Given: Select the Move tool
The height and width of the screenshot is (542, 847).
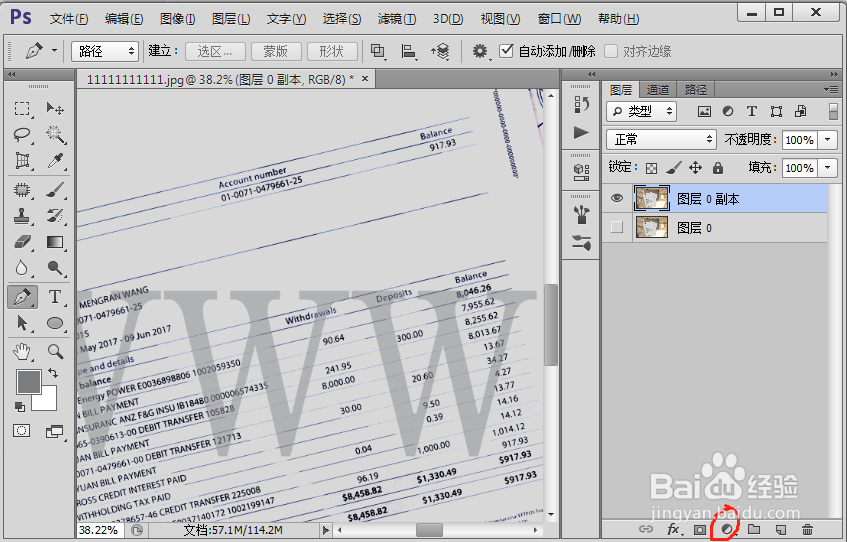Looking at the screenshot, I should tap(55, 109).
